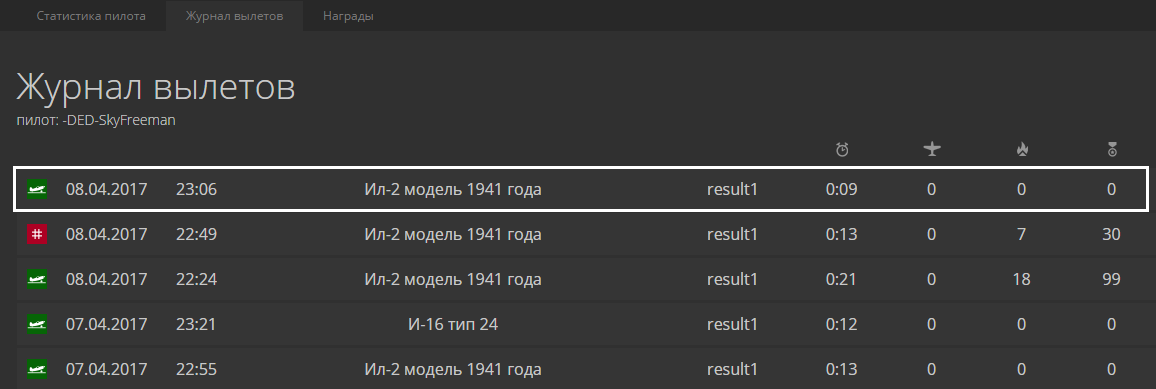Click pilot name -DED-SkyFreeman
This screenshot has height=389, width=1156.
coord(119,120)
